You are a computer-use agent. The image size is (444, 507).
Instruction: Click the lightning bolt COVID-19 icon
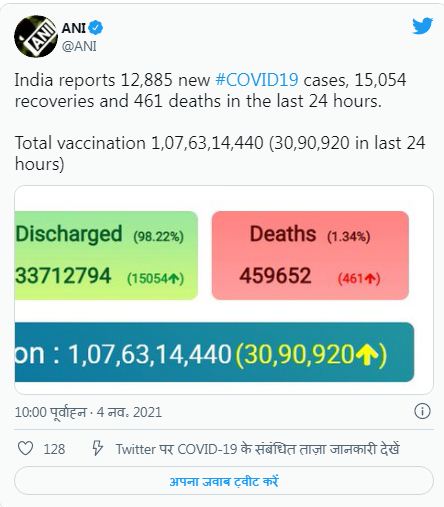pos(97,448)
